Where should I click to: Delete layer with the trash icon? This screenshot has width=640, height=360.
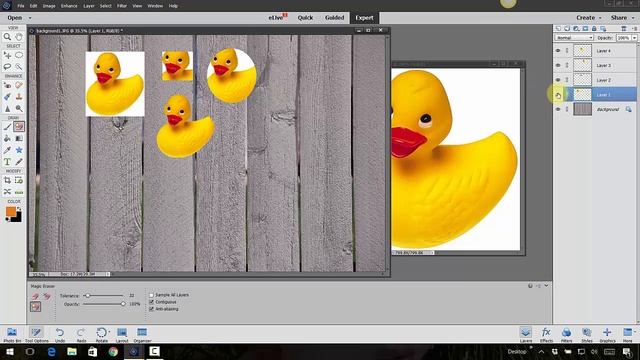624,29
